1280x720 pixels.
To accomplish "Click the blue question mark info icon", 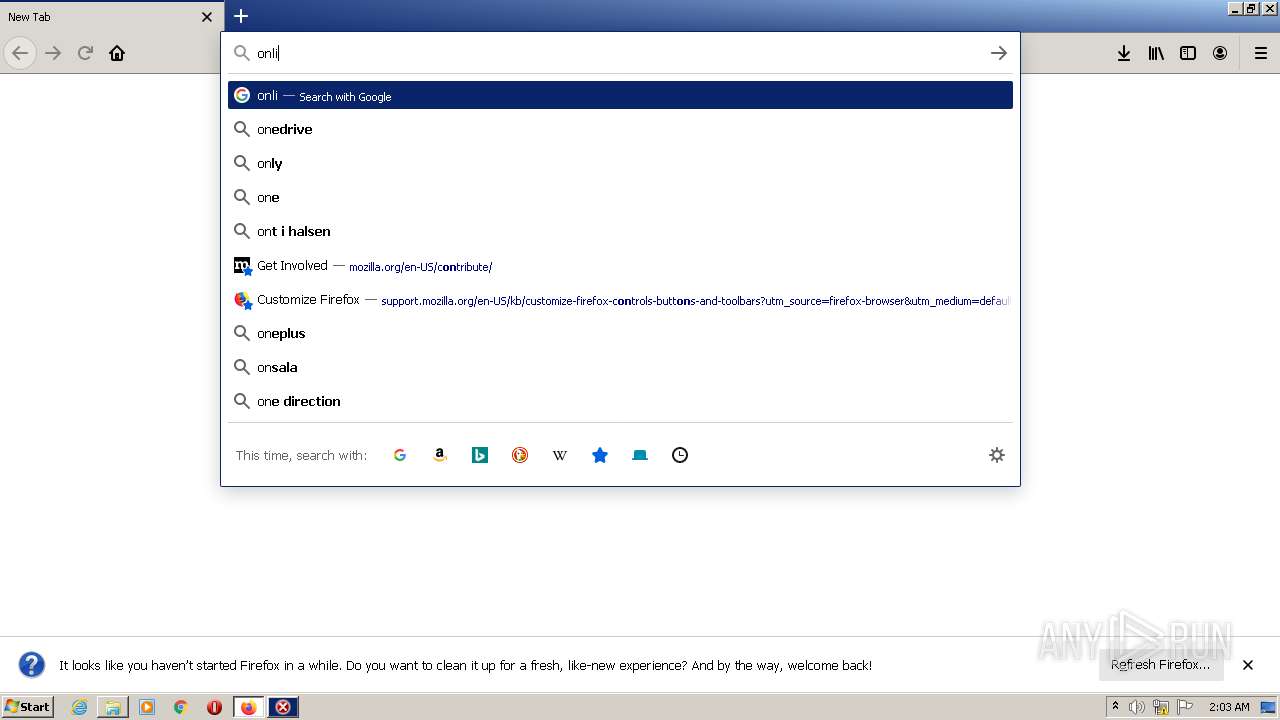I will (x=32, y=665).
